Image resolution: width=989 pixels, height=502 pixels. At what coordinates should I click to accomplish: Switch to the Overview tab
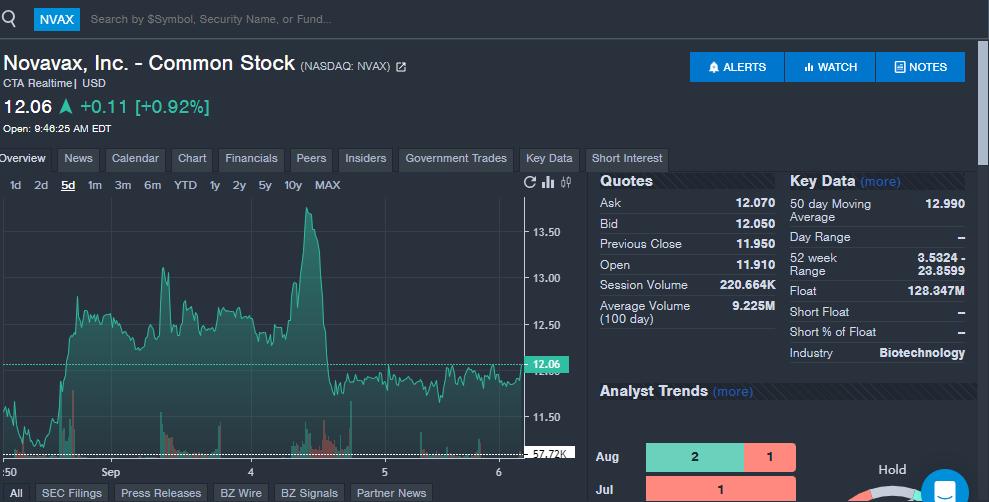pos(23,159)
